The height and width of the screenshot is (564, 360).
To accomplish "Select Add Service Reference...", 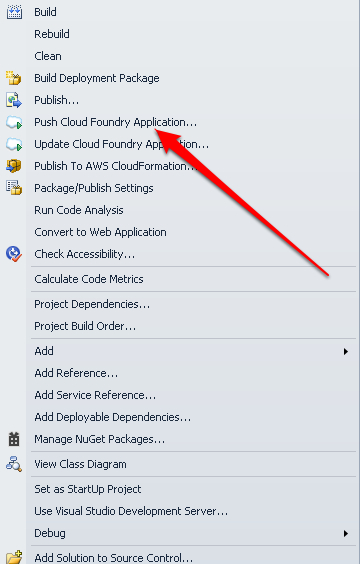I will coord(95,395).
